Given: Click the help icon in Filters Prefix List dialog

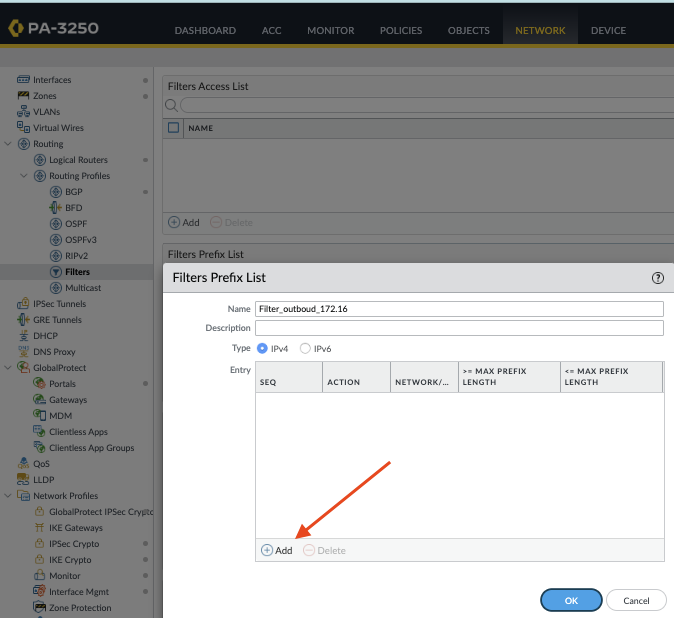Looking at the screenshot, I should pyautogui.click(x=657, y=278).
